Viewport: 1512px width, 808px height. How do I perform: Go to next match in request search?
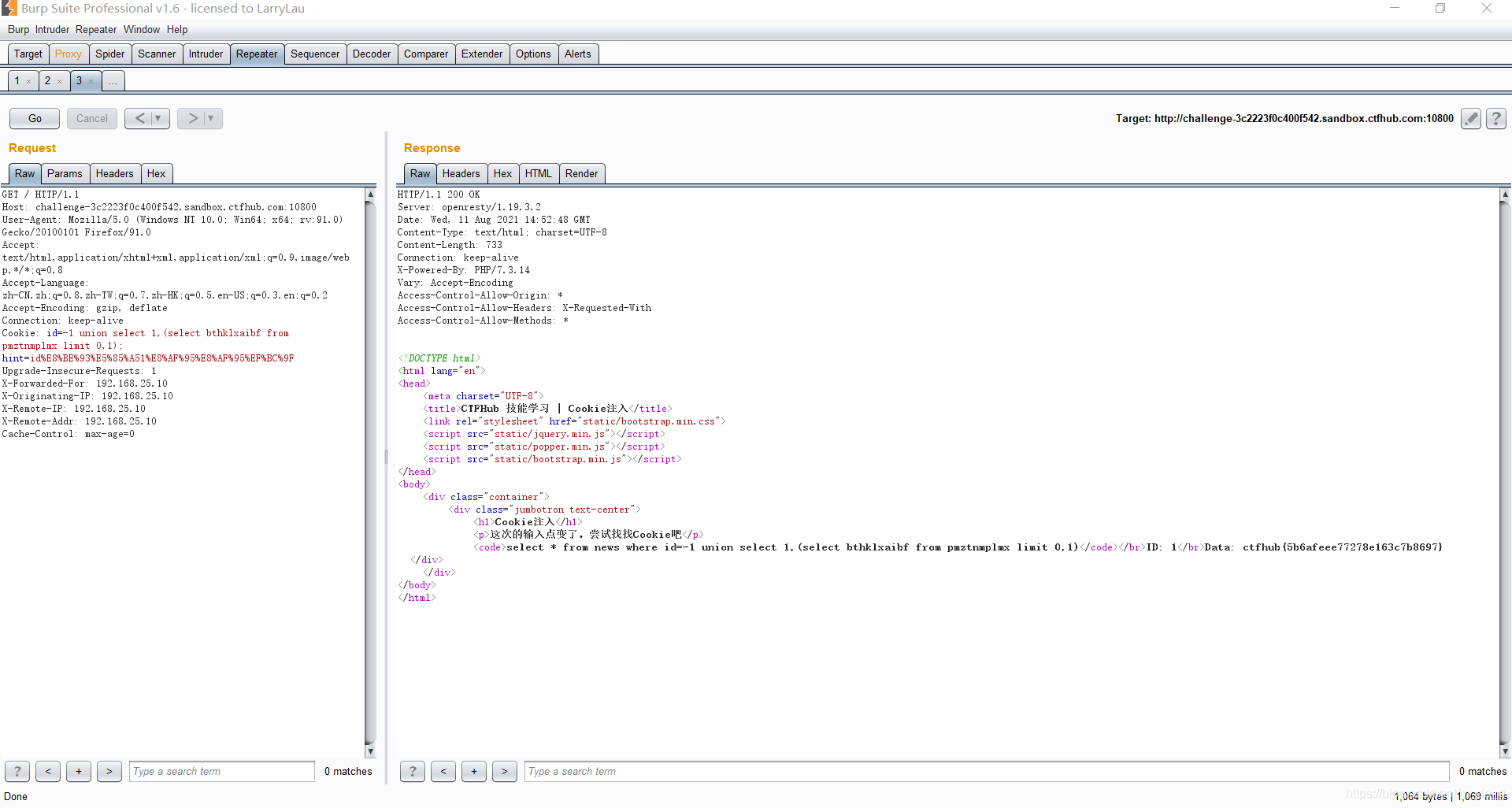pyautogui.click(x=109, y=772)
